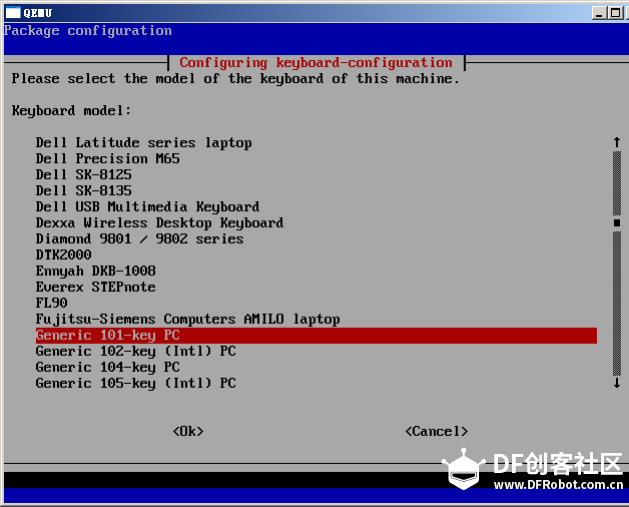Select the FL90 keyboard model
This screenshot has width=629, height=507.
51,303
